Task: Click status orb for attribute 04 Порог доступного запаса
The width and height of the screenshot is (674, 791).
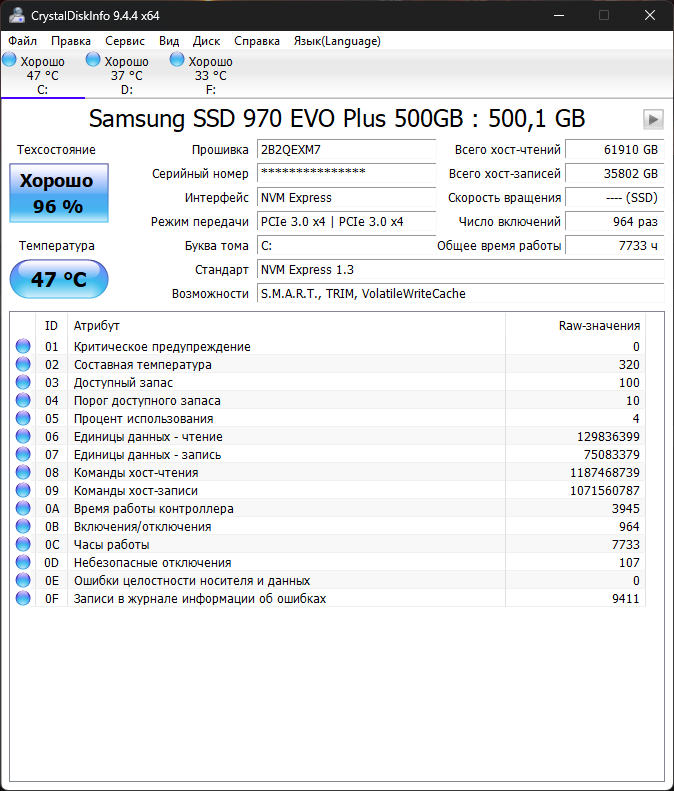Action: [23, 401]
